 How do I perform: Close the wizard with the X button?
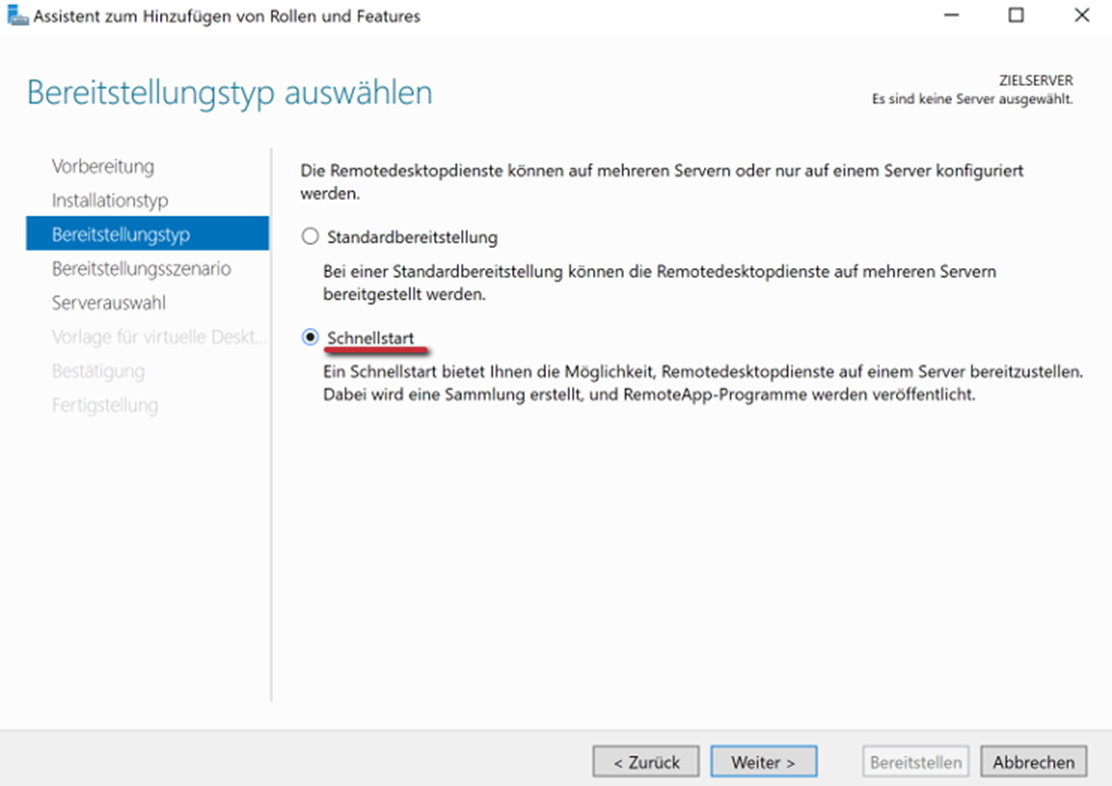[x=1083, y=16]
